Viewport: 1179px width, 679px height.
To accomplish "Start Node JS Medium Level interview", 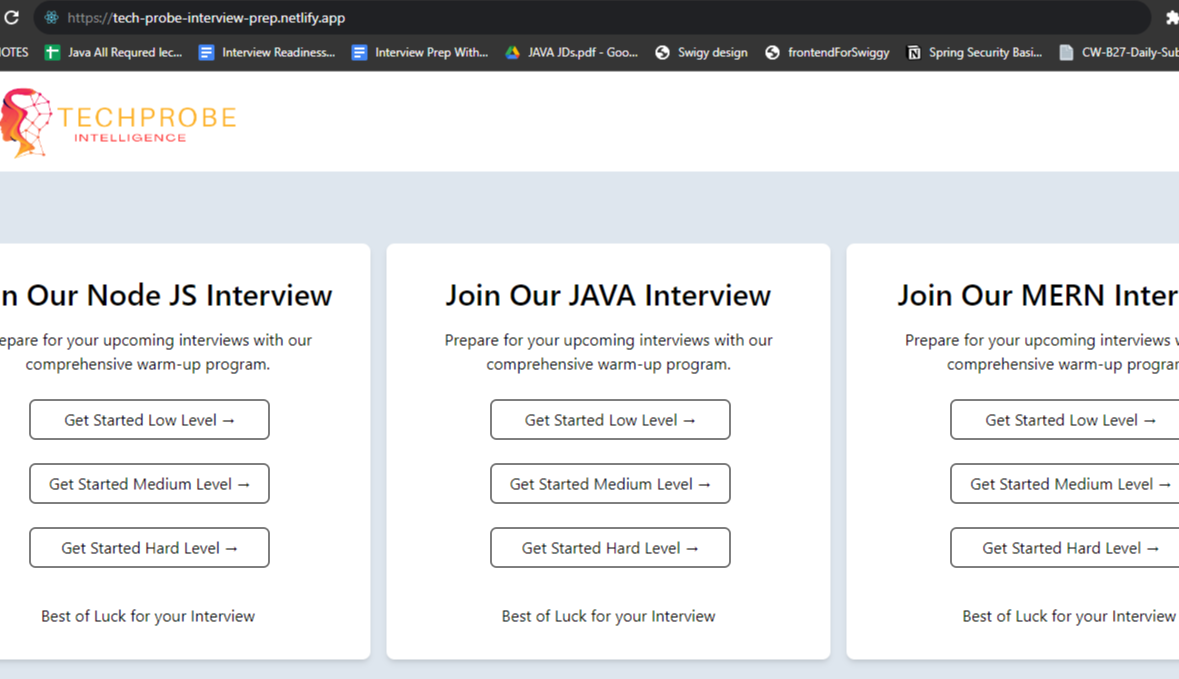I will (x=150, y=483).
